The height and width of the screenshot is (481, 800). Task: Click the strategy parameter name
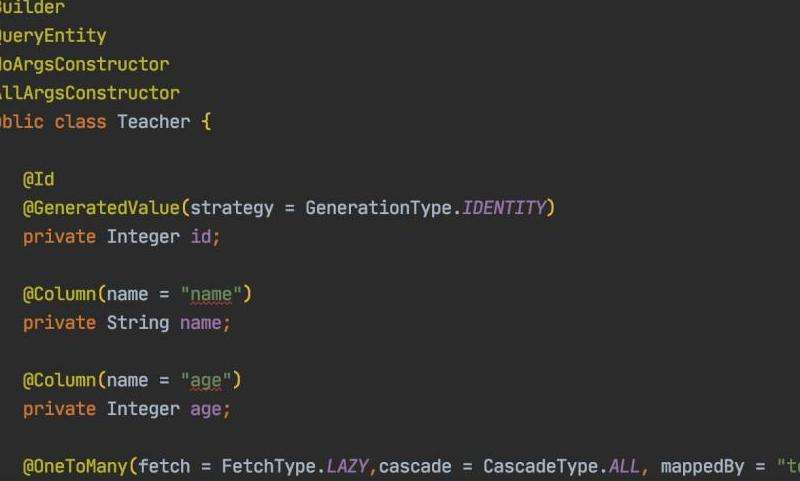232,208
